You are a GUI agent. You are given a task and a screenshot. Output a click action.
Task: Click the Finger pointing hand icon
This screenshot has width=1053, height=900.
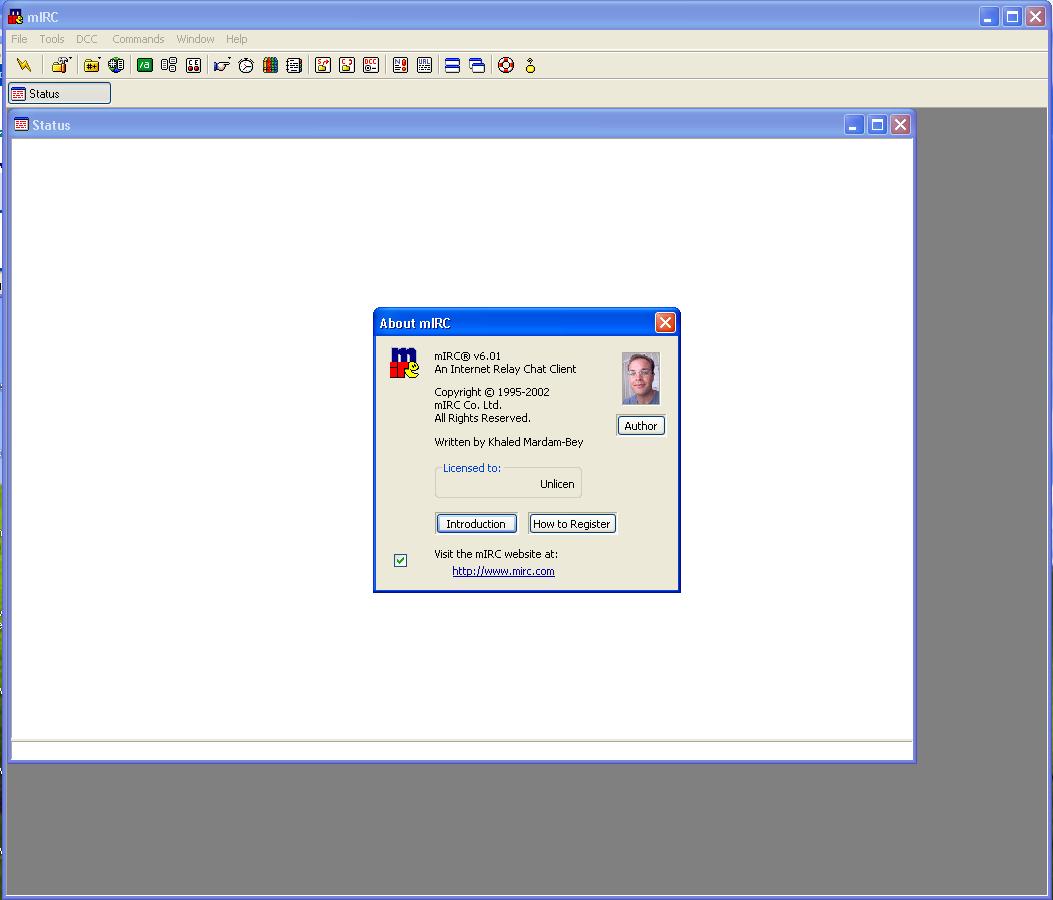[x=222, y=65]
